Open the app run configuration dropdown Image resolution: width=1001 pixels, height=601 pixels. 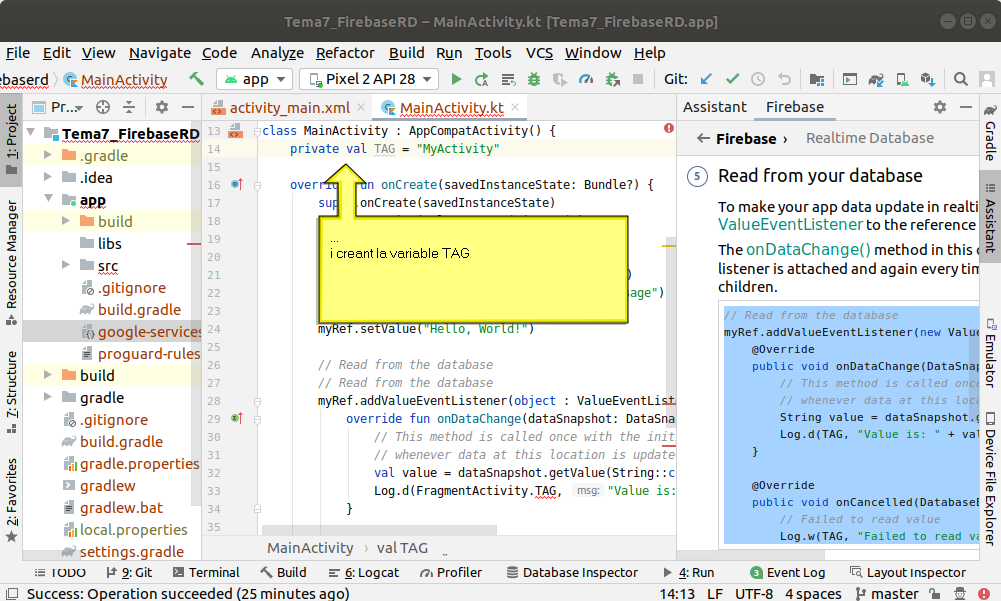255,79
